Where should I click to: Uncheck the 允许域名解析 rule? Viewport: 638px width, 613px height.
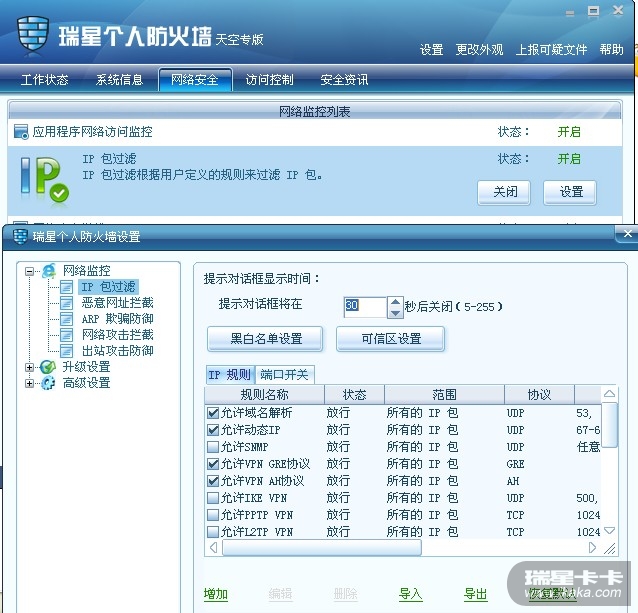tap(213, 413)
